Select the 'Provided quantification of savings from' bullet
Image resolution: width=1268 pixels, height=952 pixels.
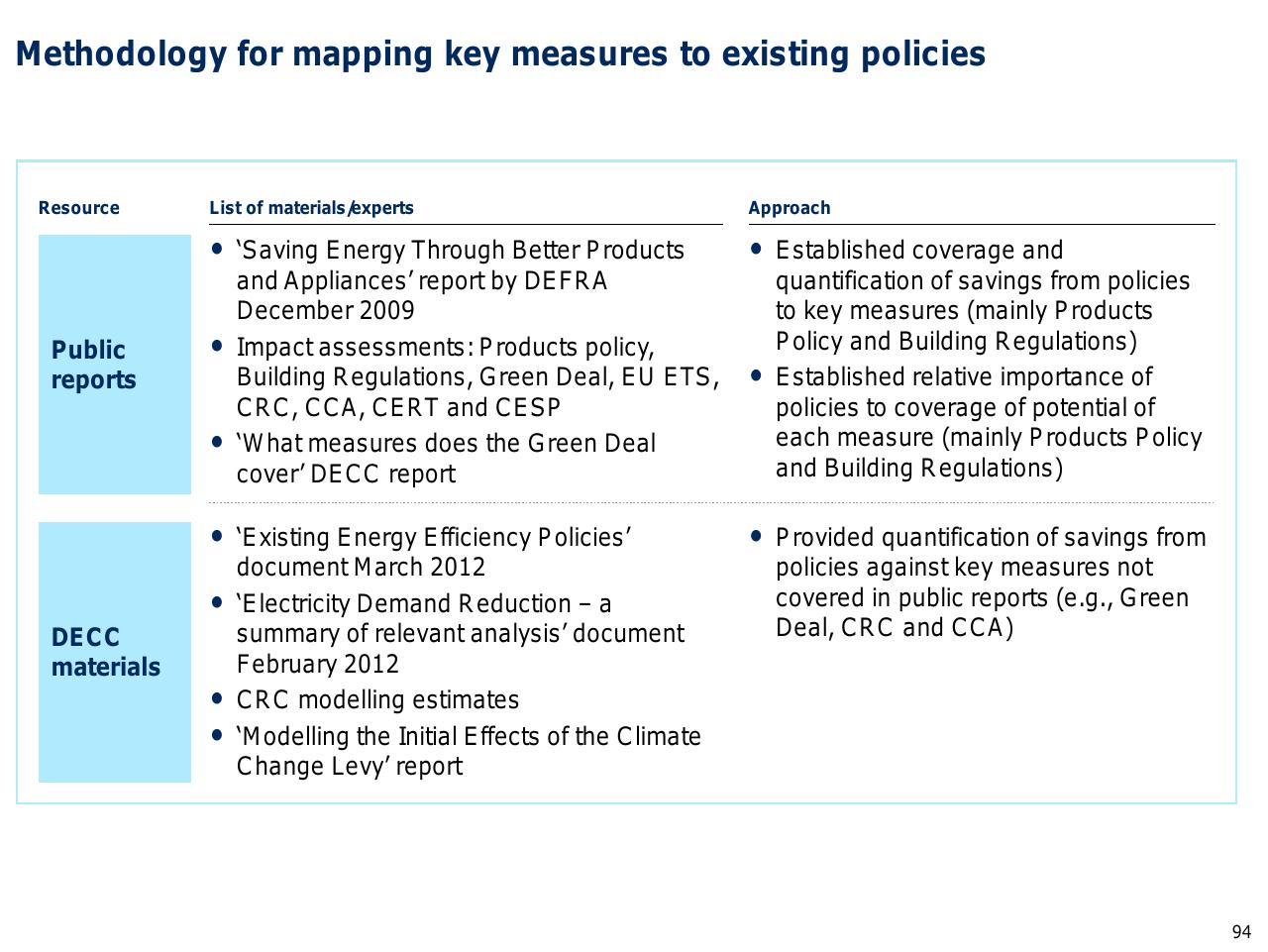point(979,582)
